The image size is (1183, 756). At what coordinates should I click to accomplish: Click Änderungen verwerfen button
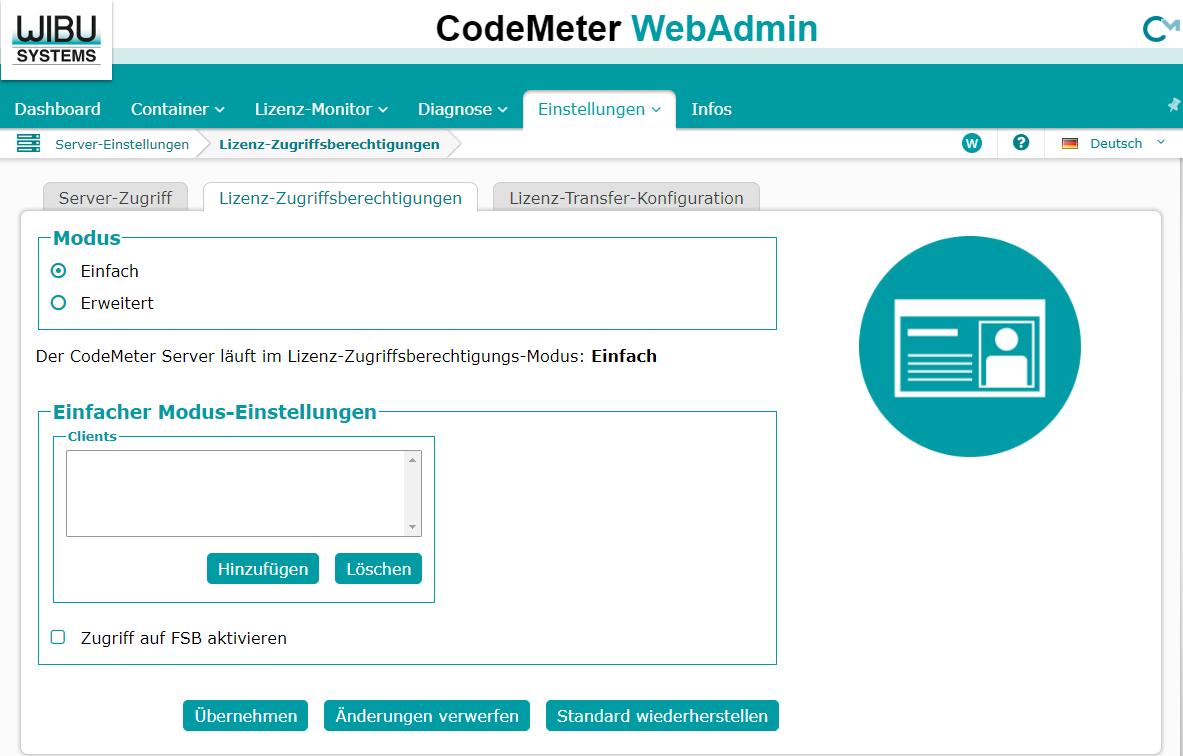coord(427,716)
